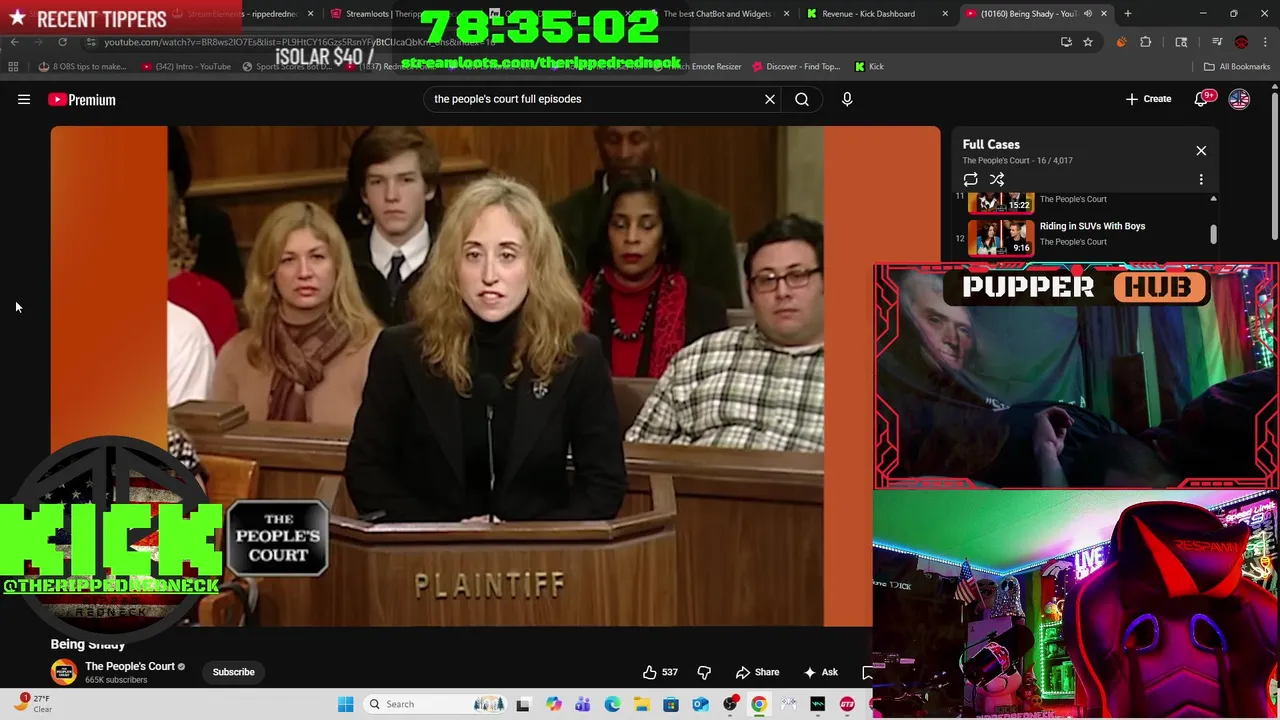The width and height of the screenshot is (1280, 720).
Task: Click the browser address bar URL
Action: click(x=300, y=42)
